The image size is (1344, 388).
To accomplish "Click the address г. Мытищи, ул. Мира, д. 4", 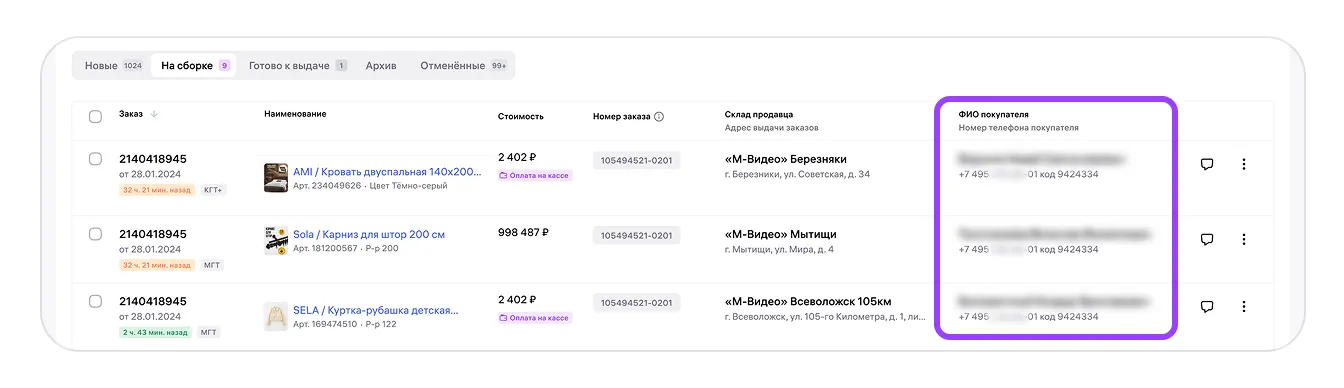I will (x=779, y=249).
